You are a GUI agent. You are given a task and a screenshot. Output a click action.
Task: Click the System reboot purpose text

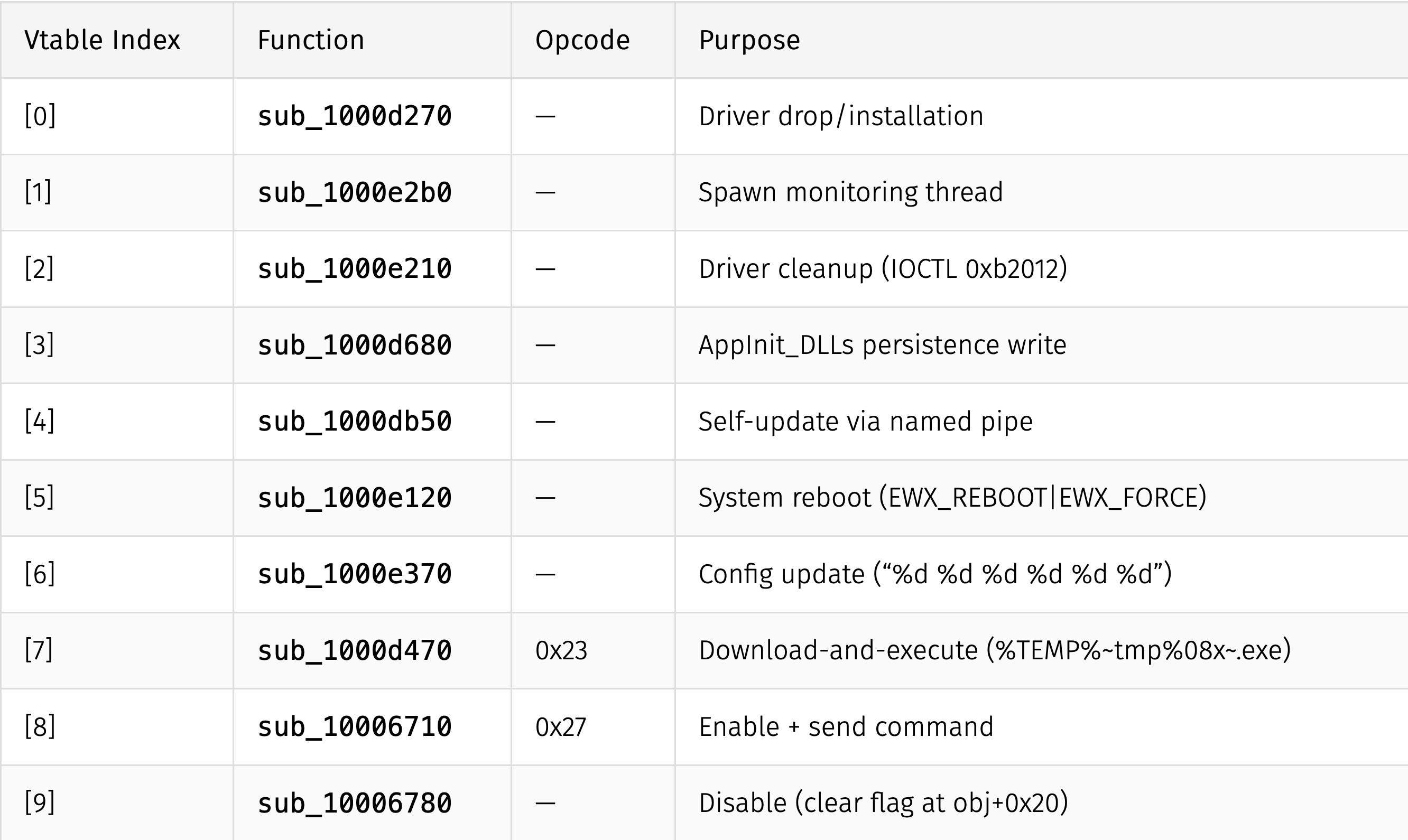[952, 498]
